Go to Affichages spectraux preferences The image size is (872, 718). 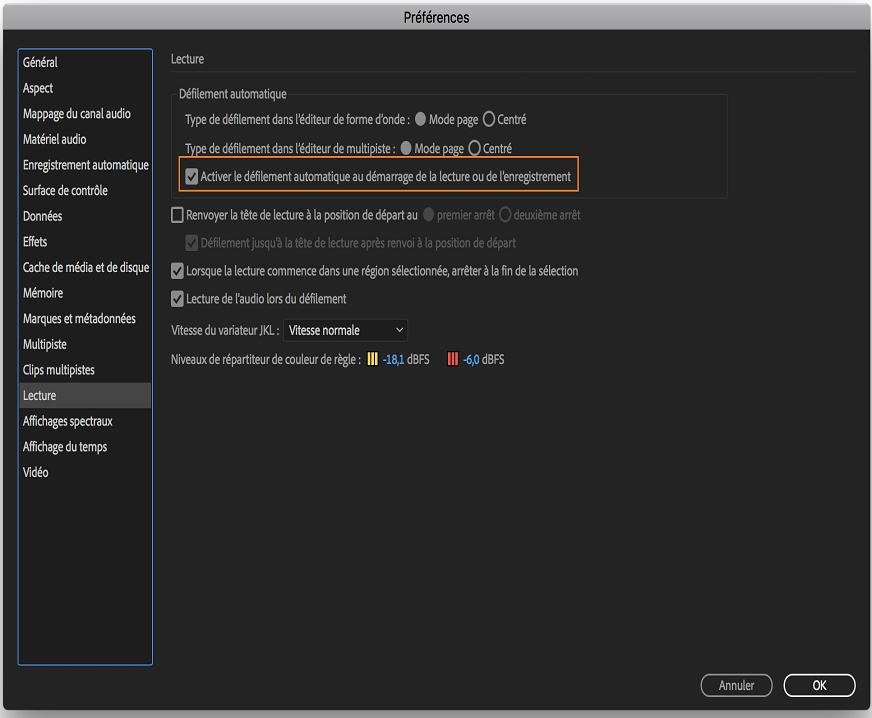[68, 421]
